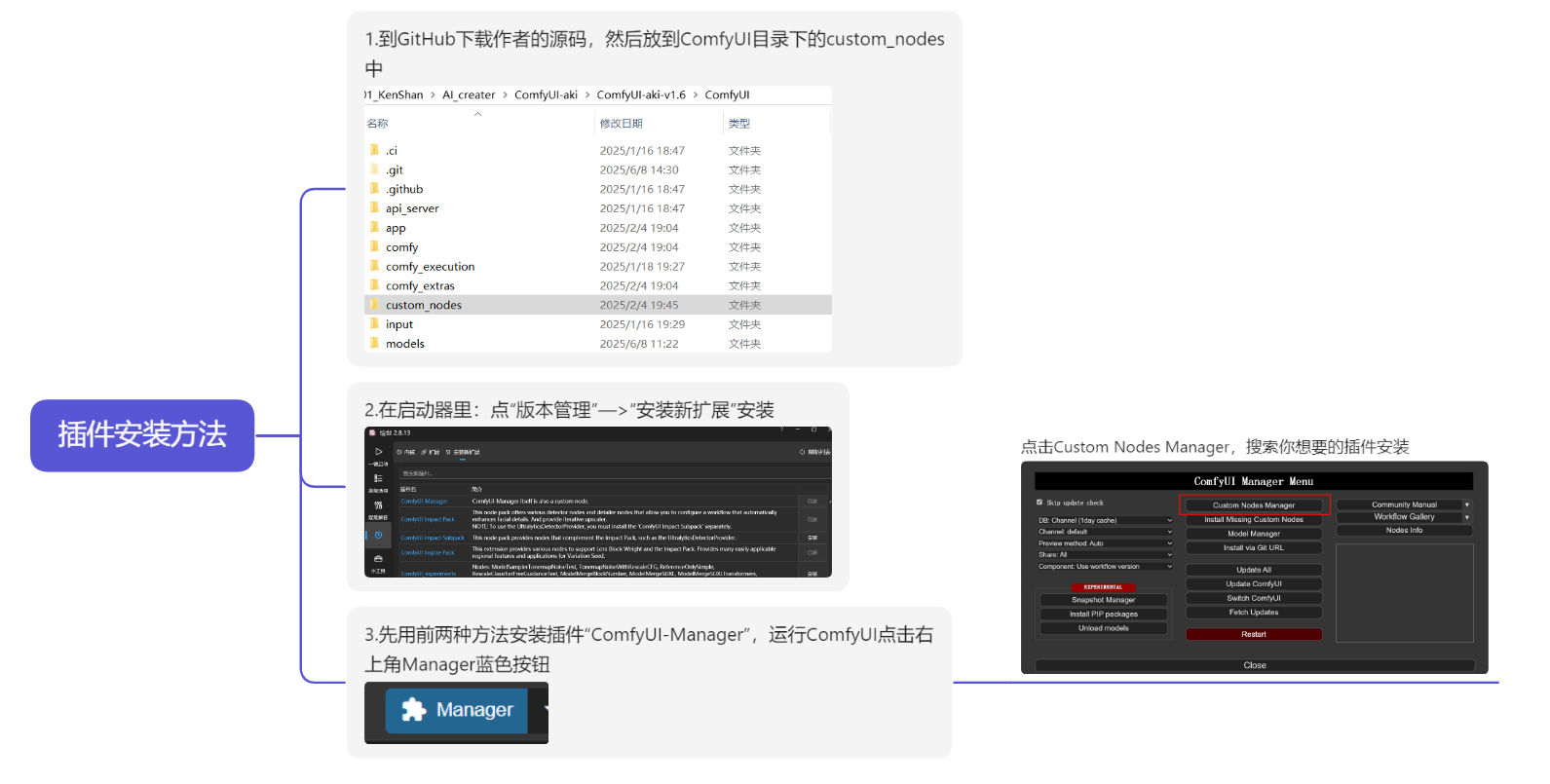Toggle the Skip update check checkbox
Image resolution: width=1550 pixels, height=784 pixels.
pyautogui.click(x=1040, y=503)
